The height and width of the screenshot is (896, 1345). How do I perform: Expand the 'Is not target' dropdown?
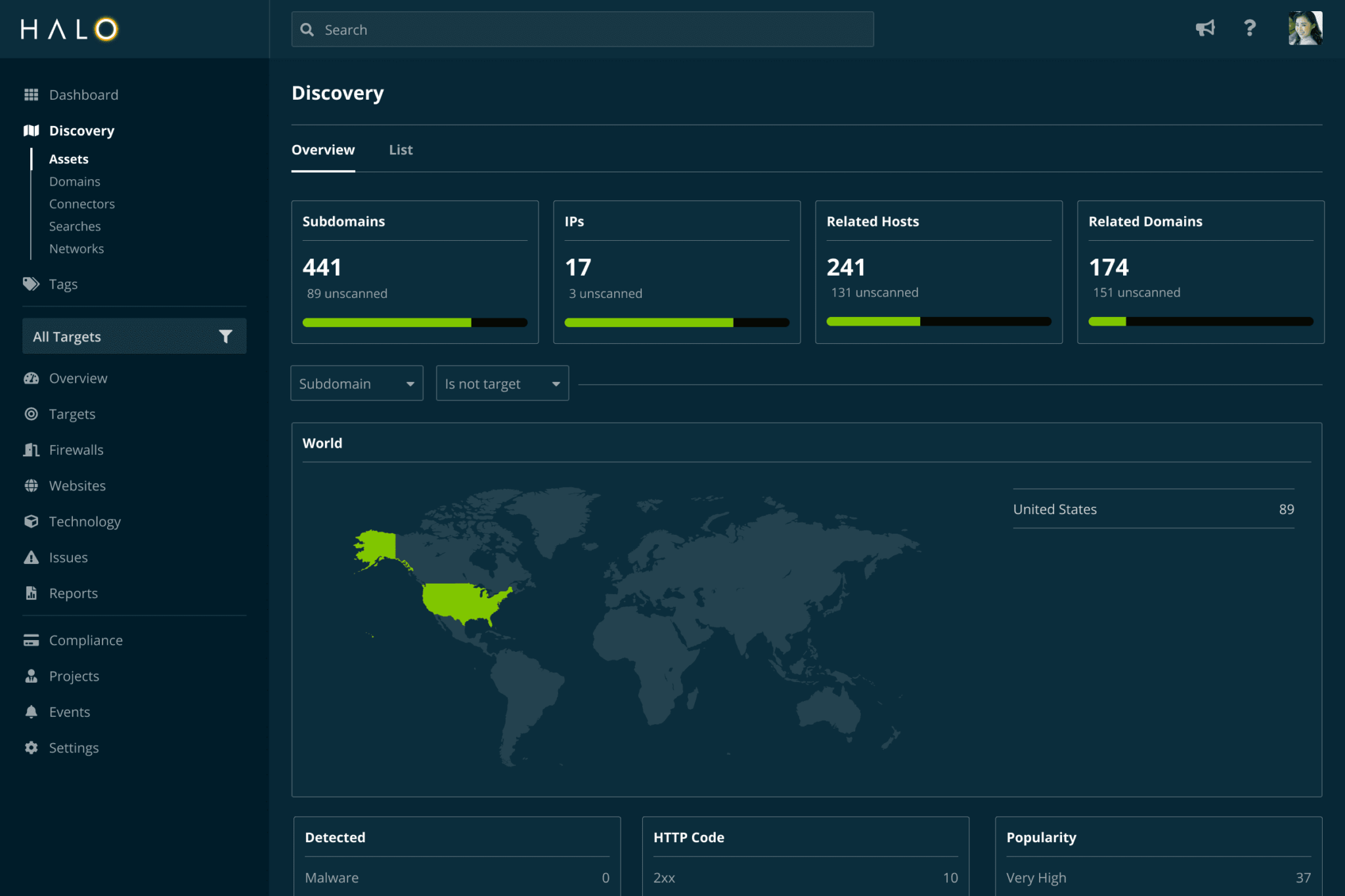(x=502, y=383)
